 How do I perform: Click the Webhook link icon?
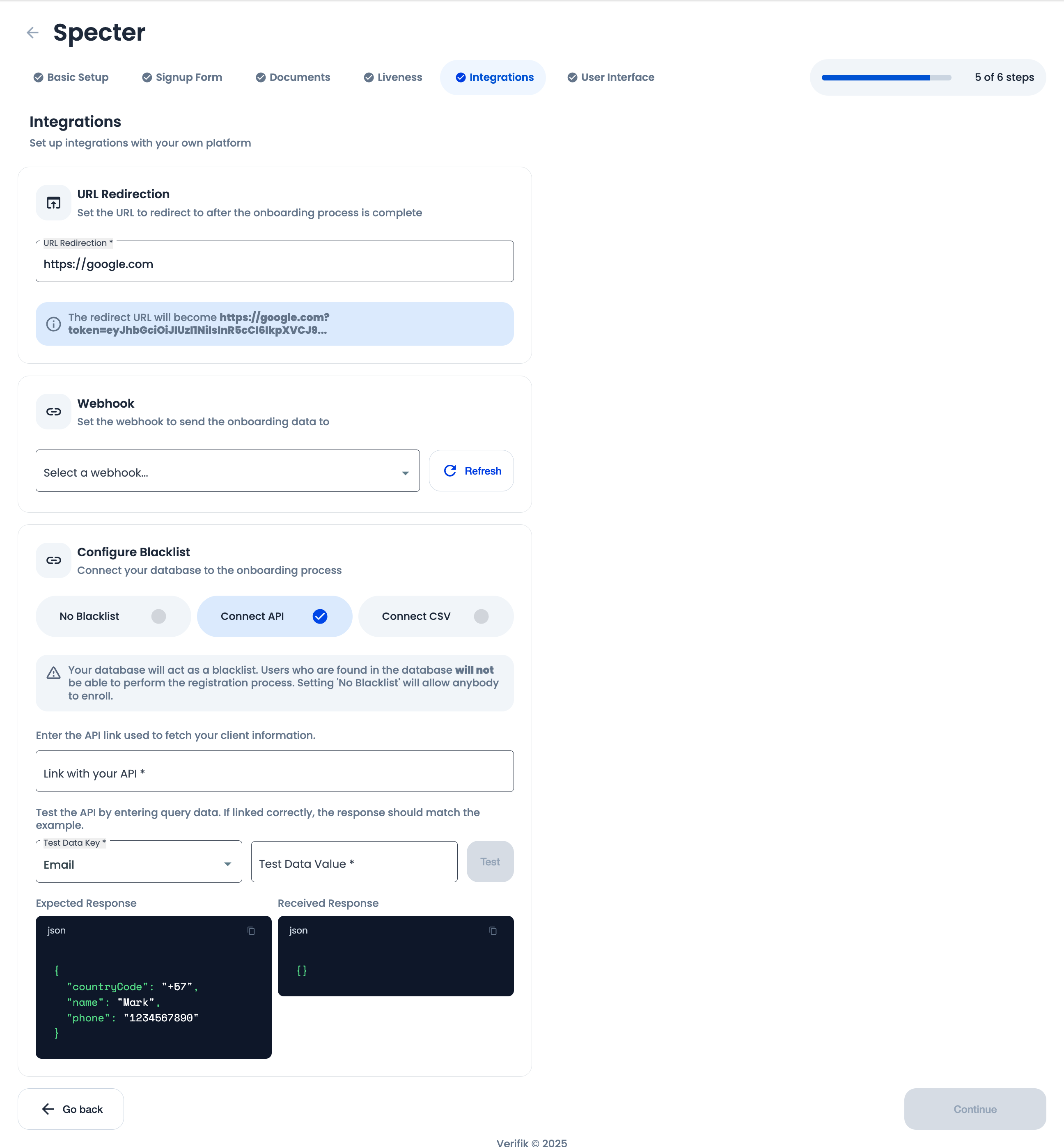(53, 412)
